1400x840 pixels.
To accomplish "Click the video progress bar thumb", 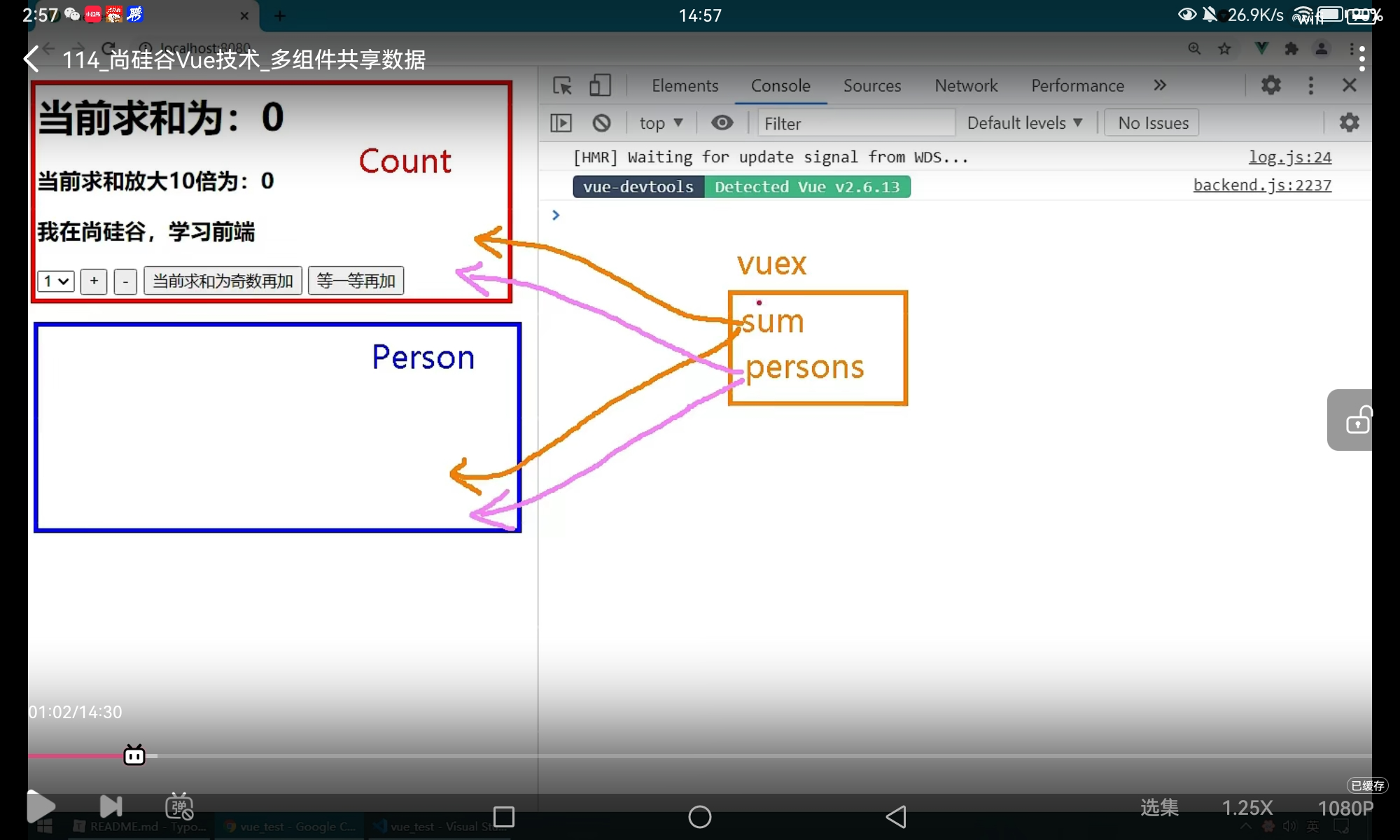I will coord(134,755).
